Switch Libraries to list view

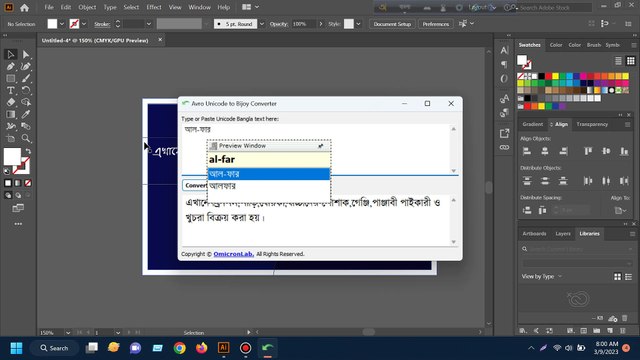(629, 277)
